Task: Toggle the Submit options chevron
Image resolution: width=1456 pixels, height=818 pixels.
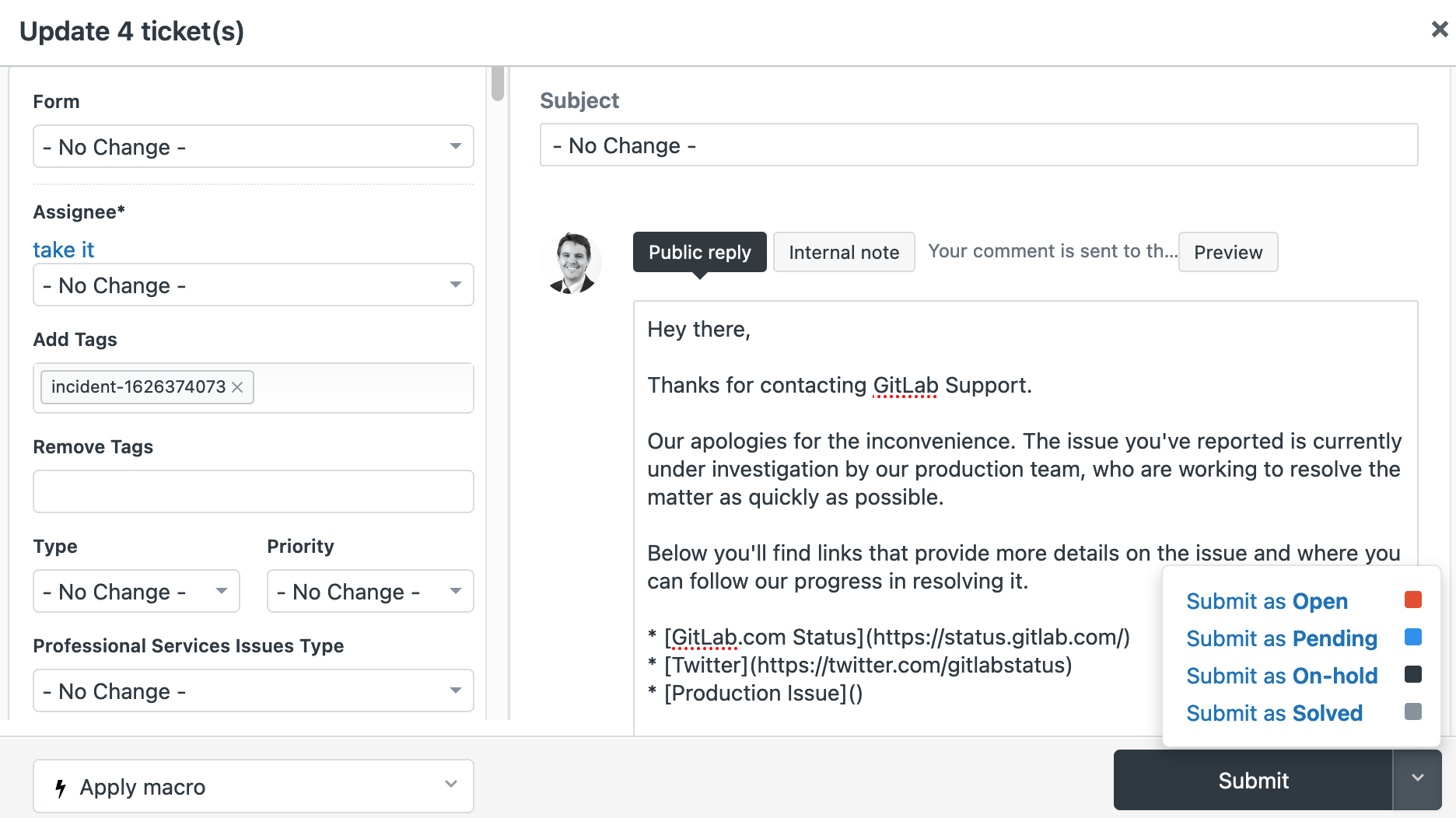Action: [x=1417, y=779]
